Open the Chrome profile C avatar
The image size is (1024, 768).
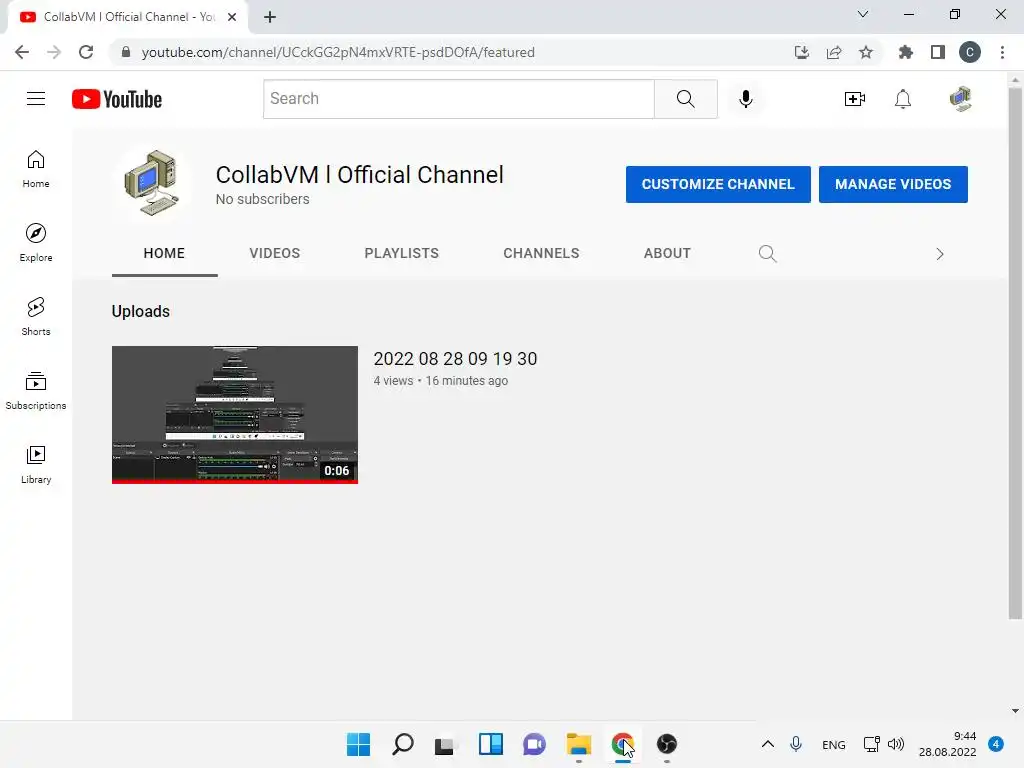(x=969, y=52)
